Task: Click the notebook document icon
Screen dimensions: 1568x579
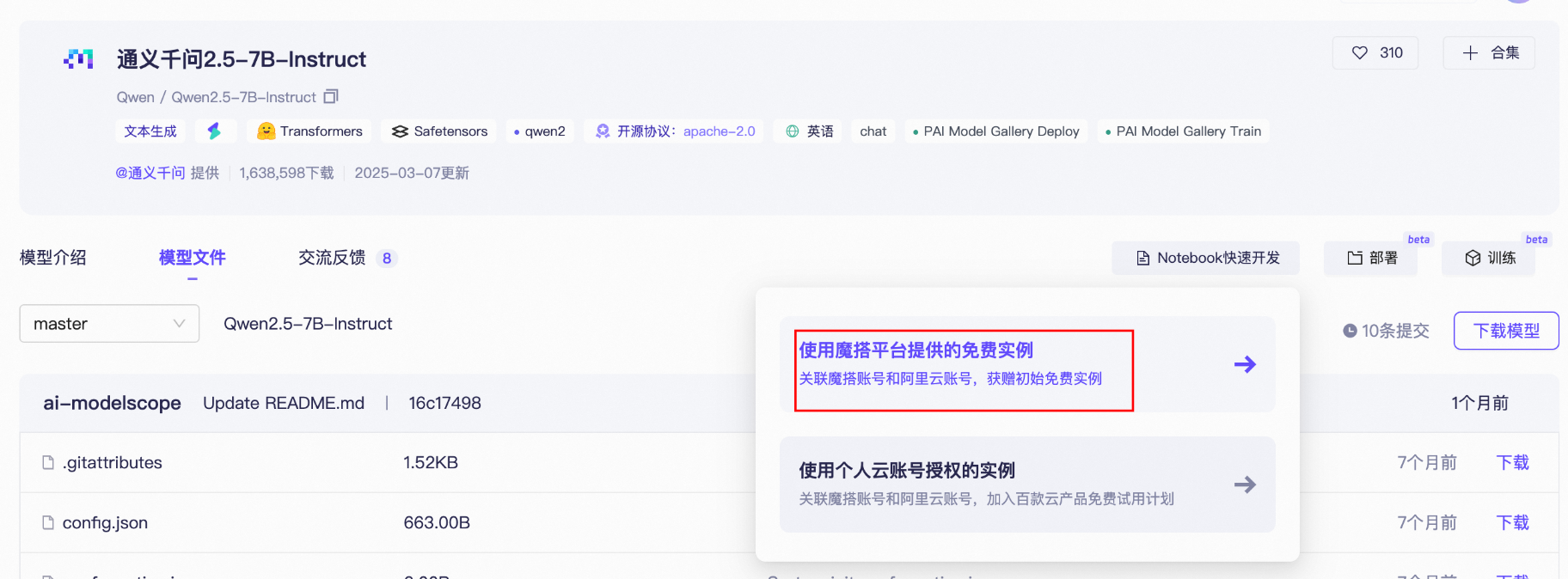Action: [x=1143, y=258]
